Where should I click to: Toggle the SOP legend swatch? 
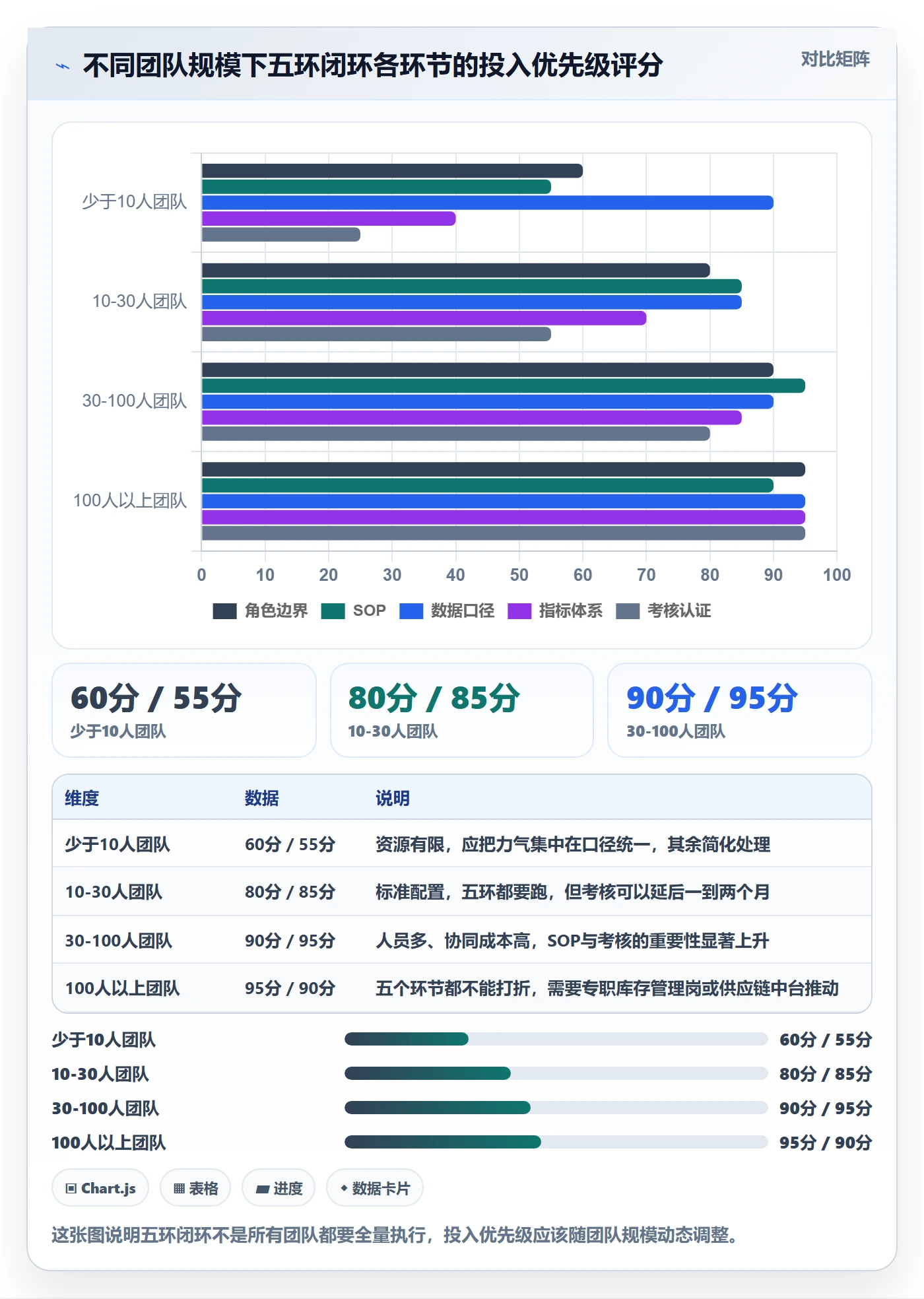point(333,611)
